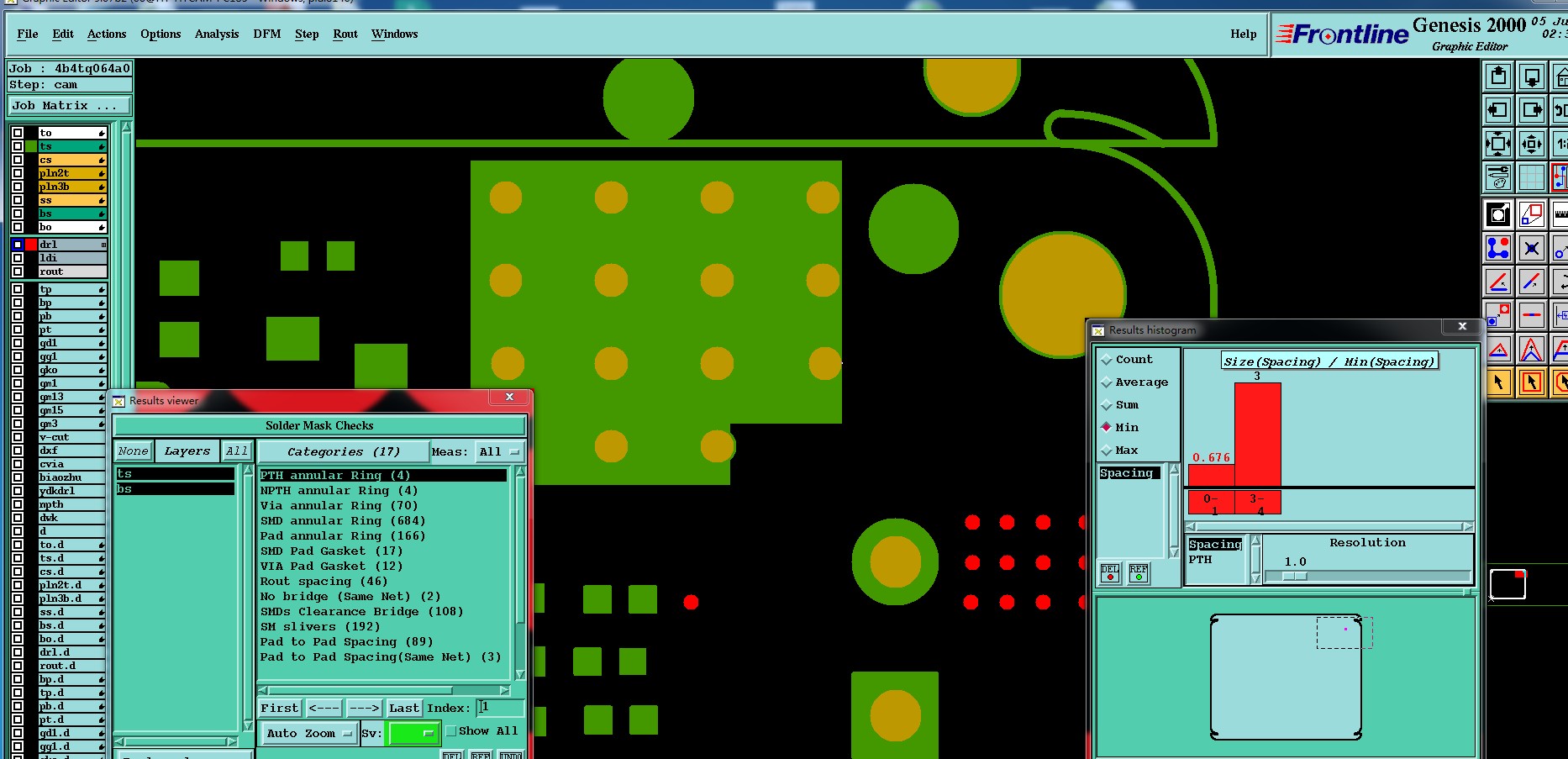Click the area zoom rectangle icon
The image size is (1568, 759).
tap(1532, 214)
